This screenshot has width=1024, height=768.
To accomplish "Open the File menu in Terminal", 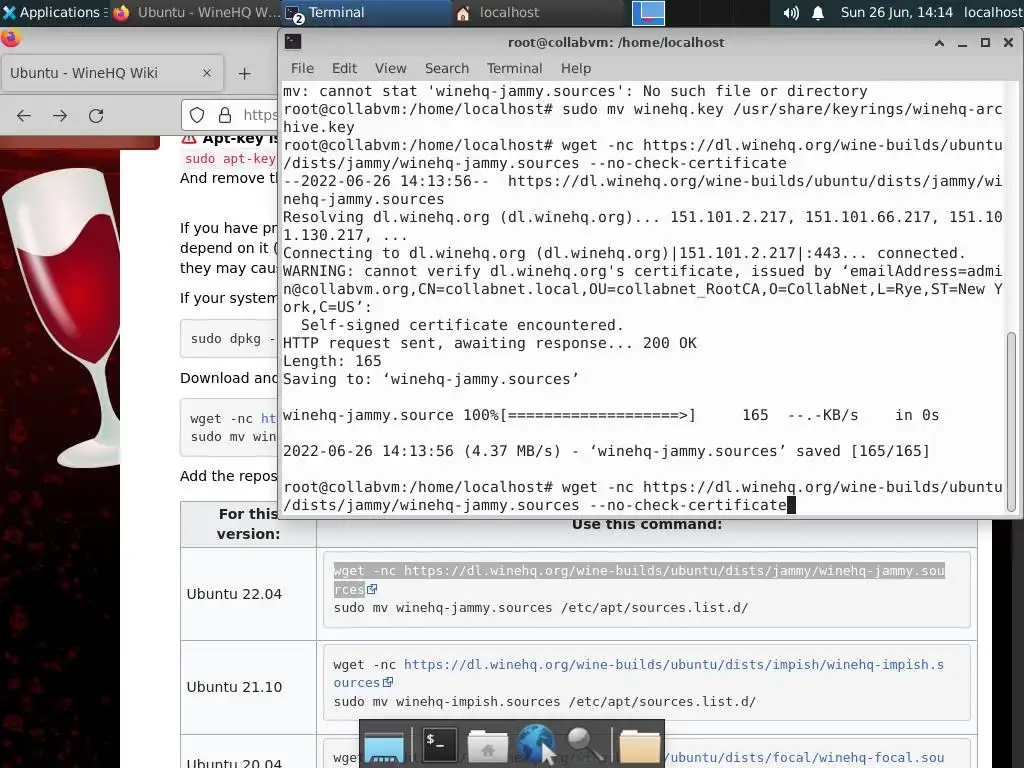I will (302, 68).
